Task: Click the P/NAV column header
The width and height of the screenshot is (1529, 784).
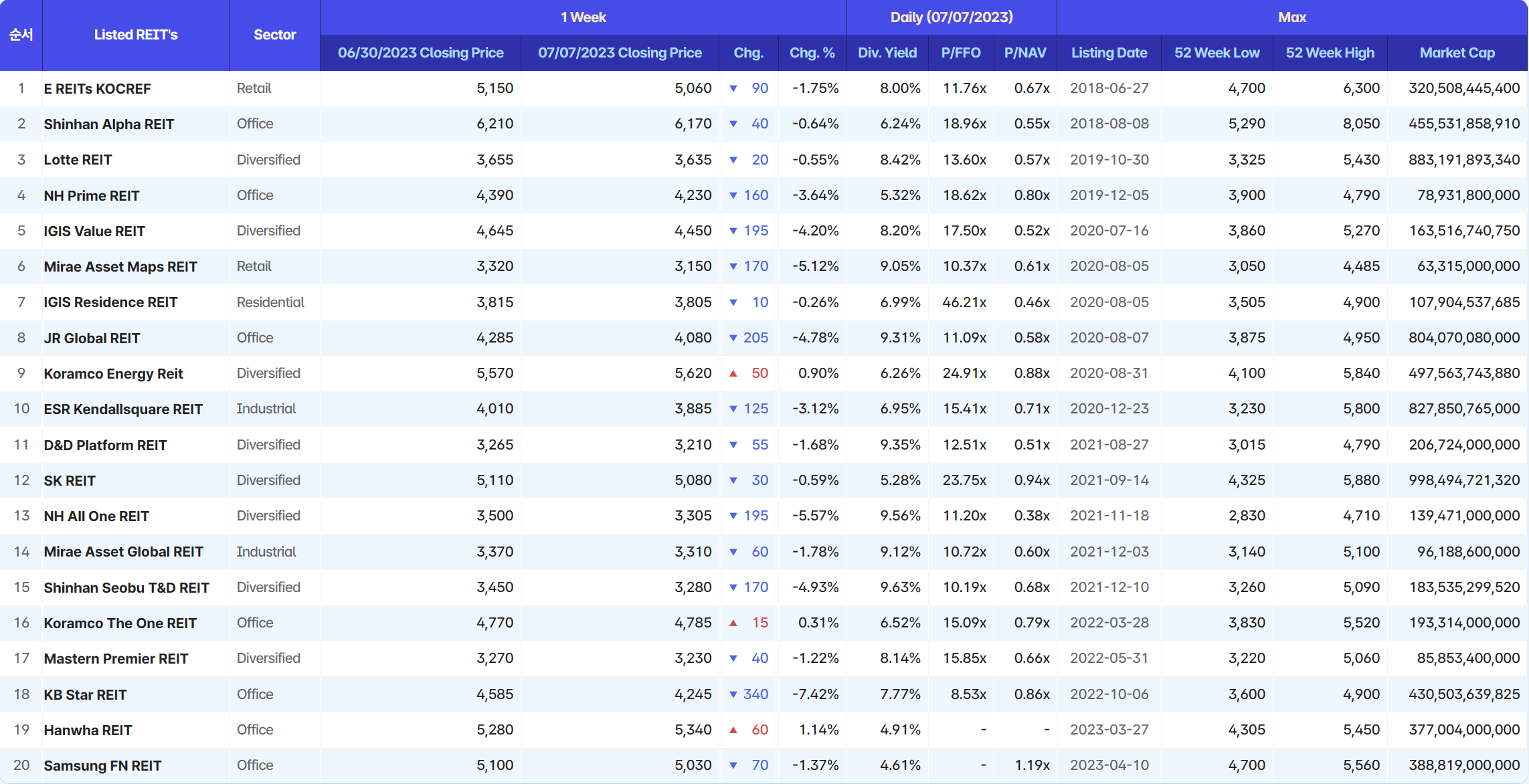Action: (1025, 53)
